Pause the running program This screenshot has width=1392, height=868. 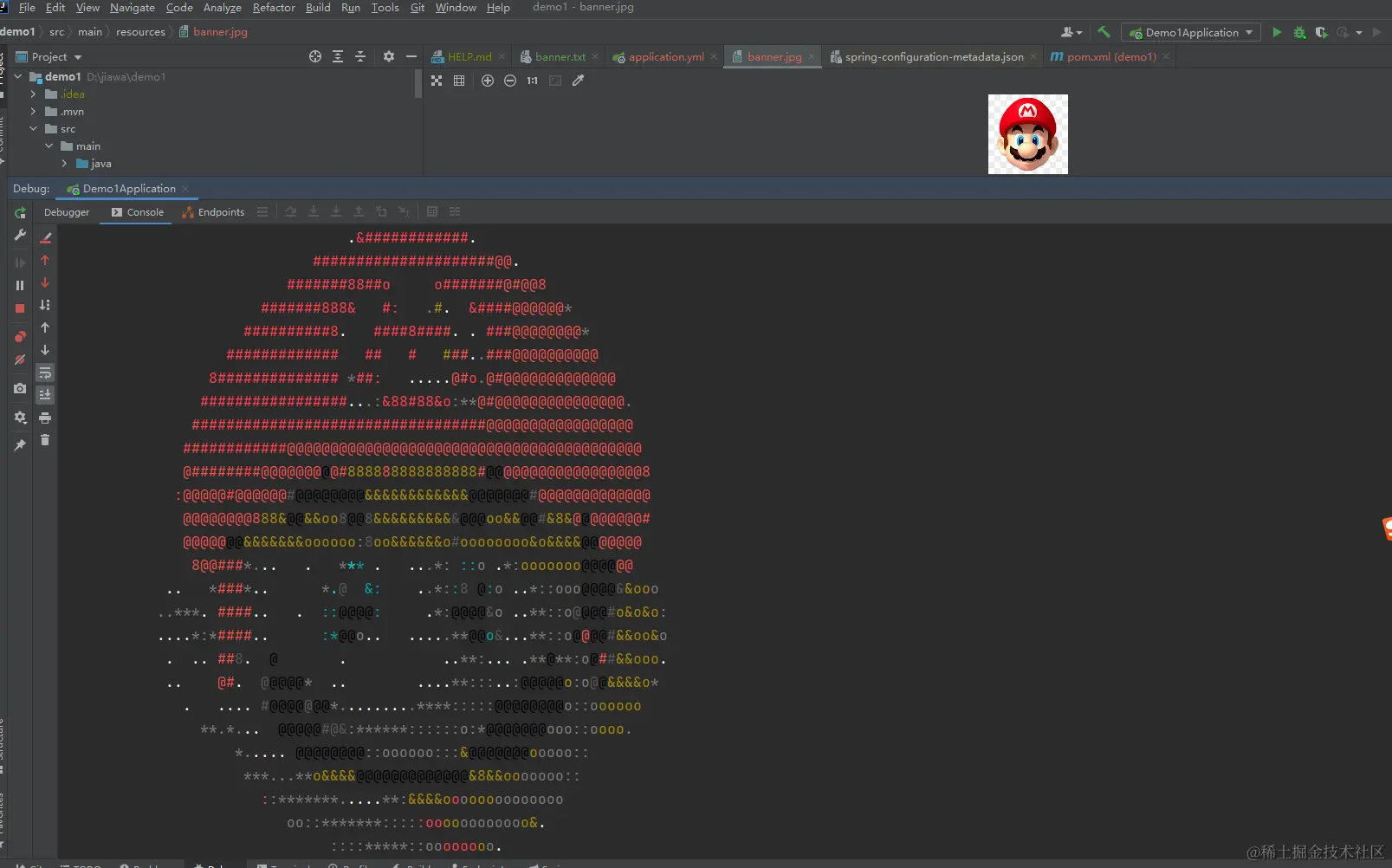(20, 285)
